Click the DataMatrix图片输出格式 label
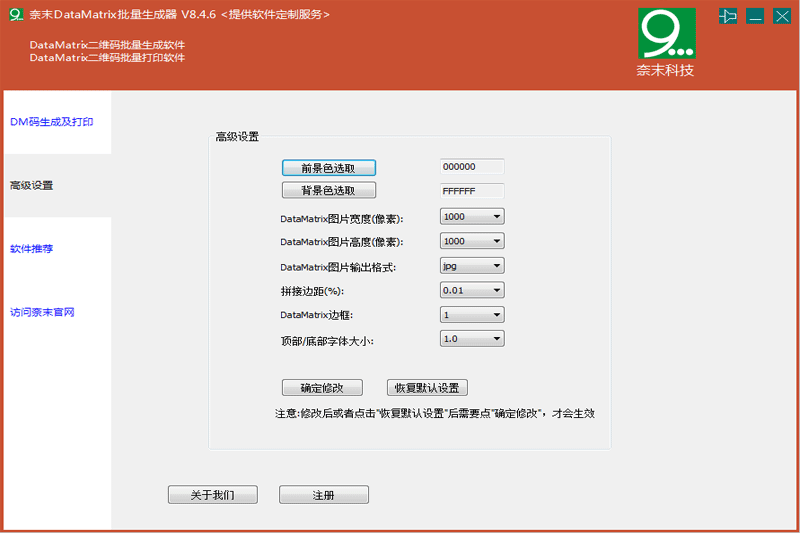 point(338,267)
